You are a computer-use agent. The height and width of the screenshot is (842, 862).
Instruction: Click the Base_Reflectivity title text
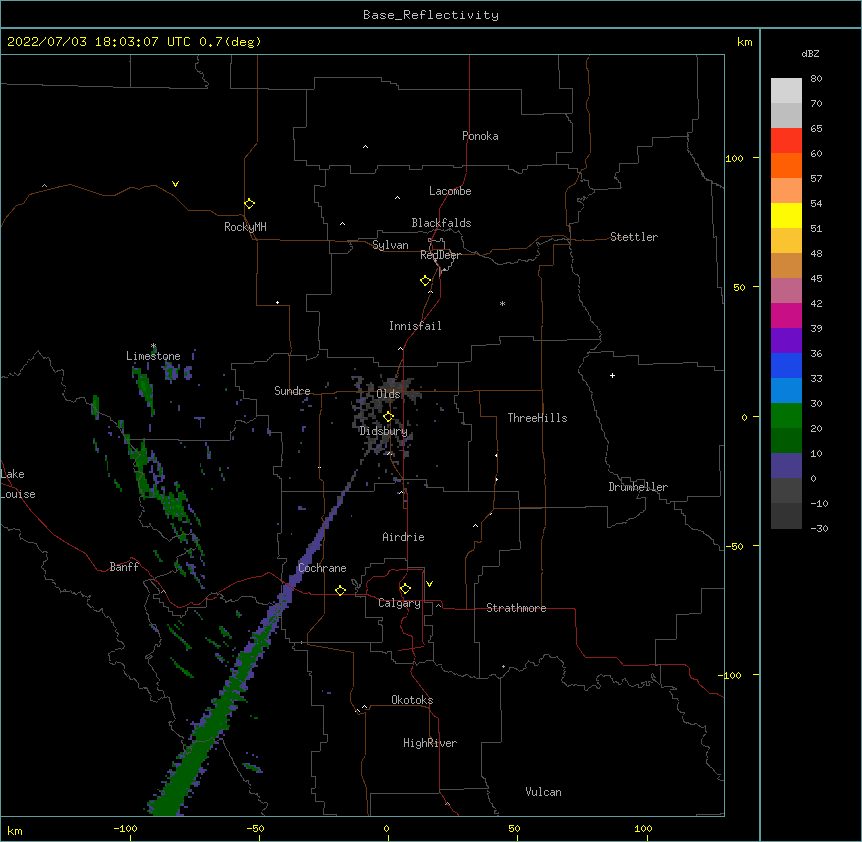(x=431, y=15)
